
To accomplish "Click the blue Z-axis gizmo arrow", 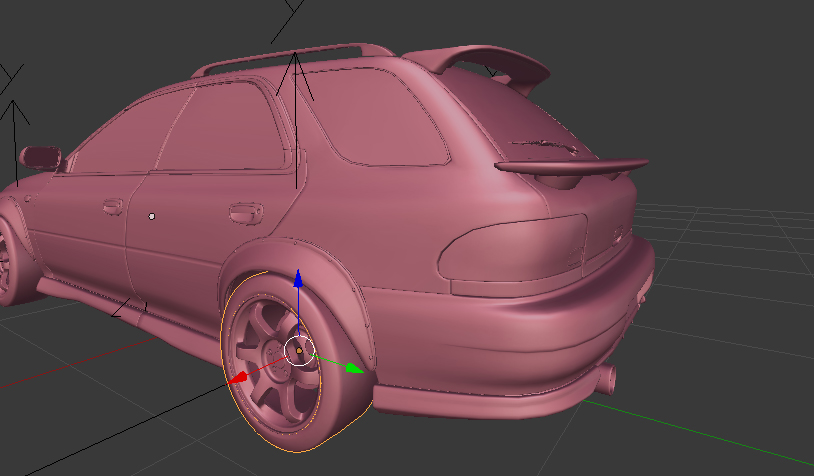I will click(297, 280).
